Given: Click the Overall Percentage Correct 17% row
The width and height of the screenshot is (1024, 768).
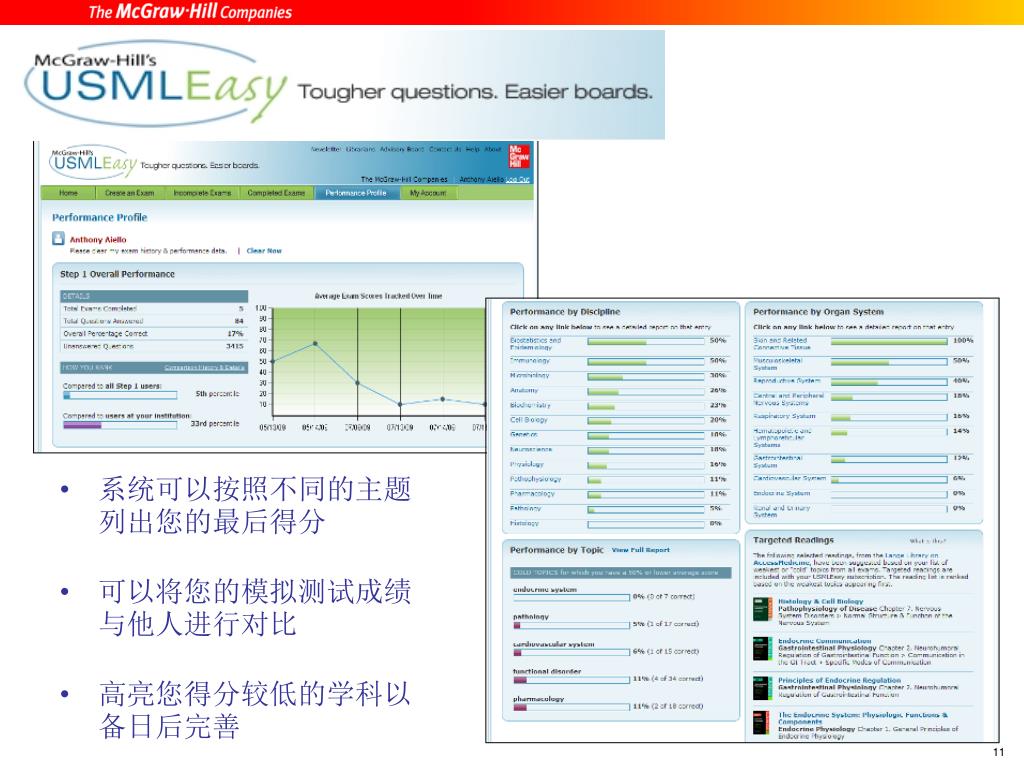Looking at the screenshot, I should point(153,334).
